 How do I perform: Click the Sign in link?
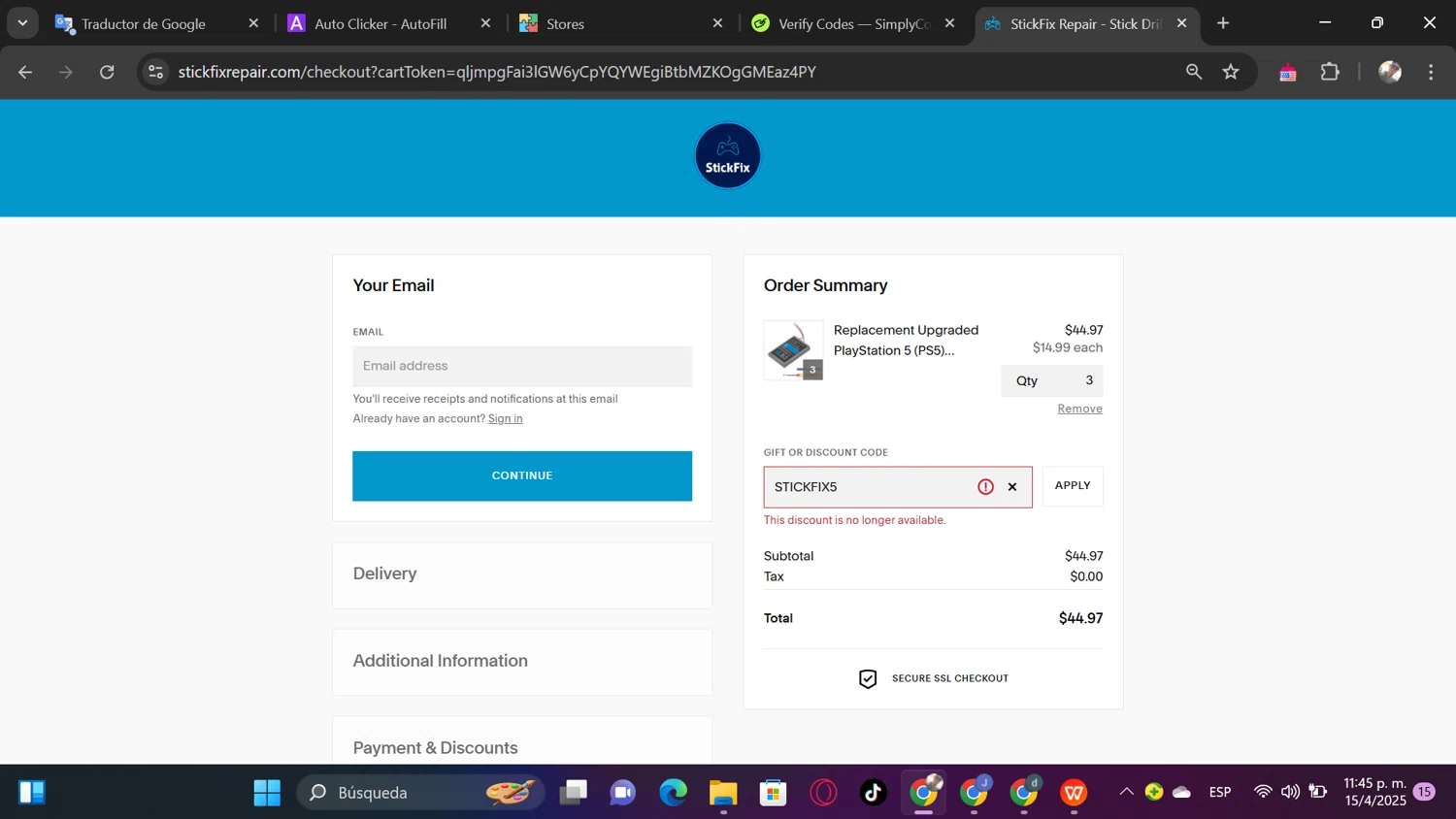[x=505, y=418]
